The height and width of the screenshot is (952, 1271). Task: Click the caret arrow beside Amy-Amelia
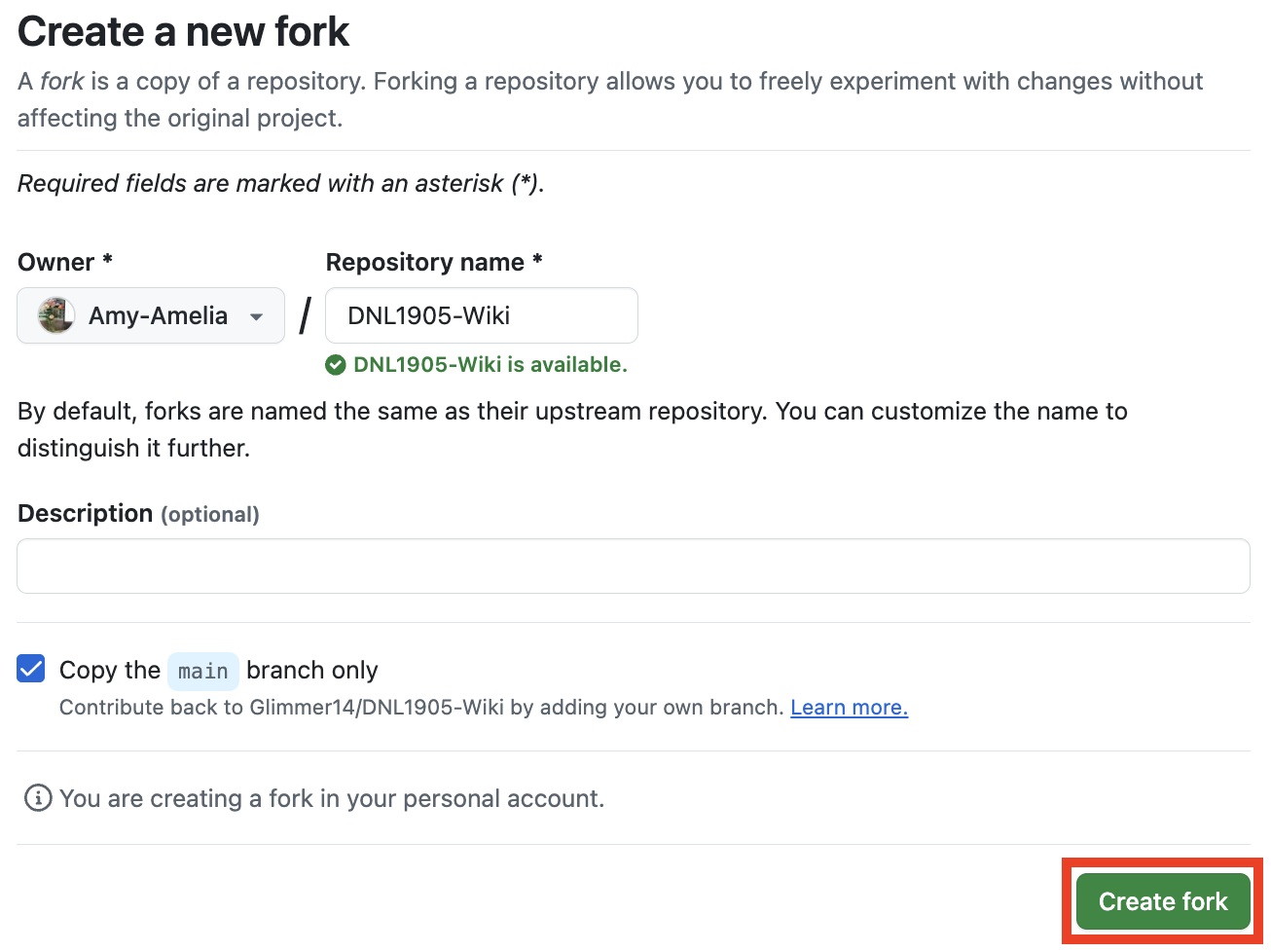tap(256, 316)
